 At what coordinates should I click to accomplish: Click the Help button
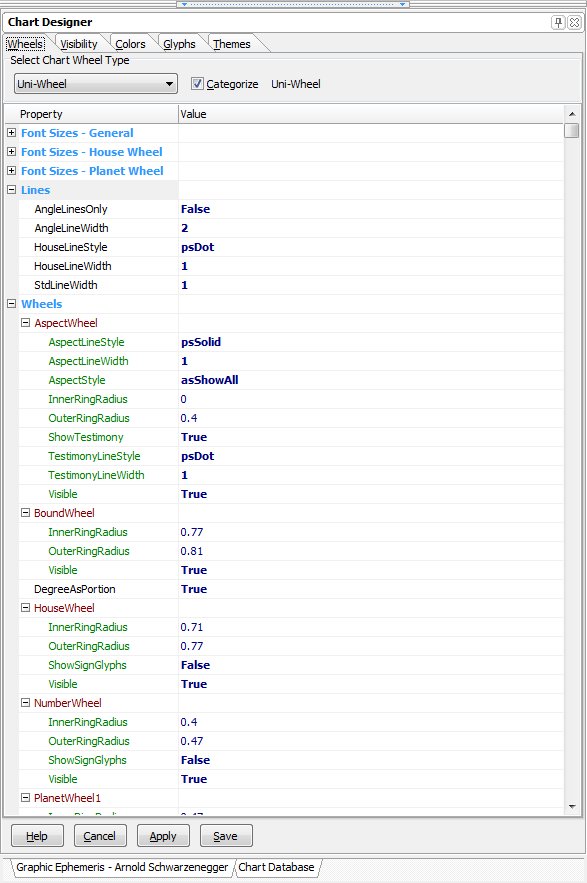pos(37,836)
